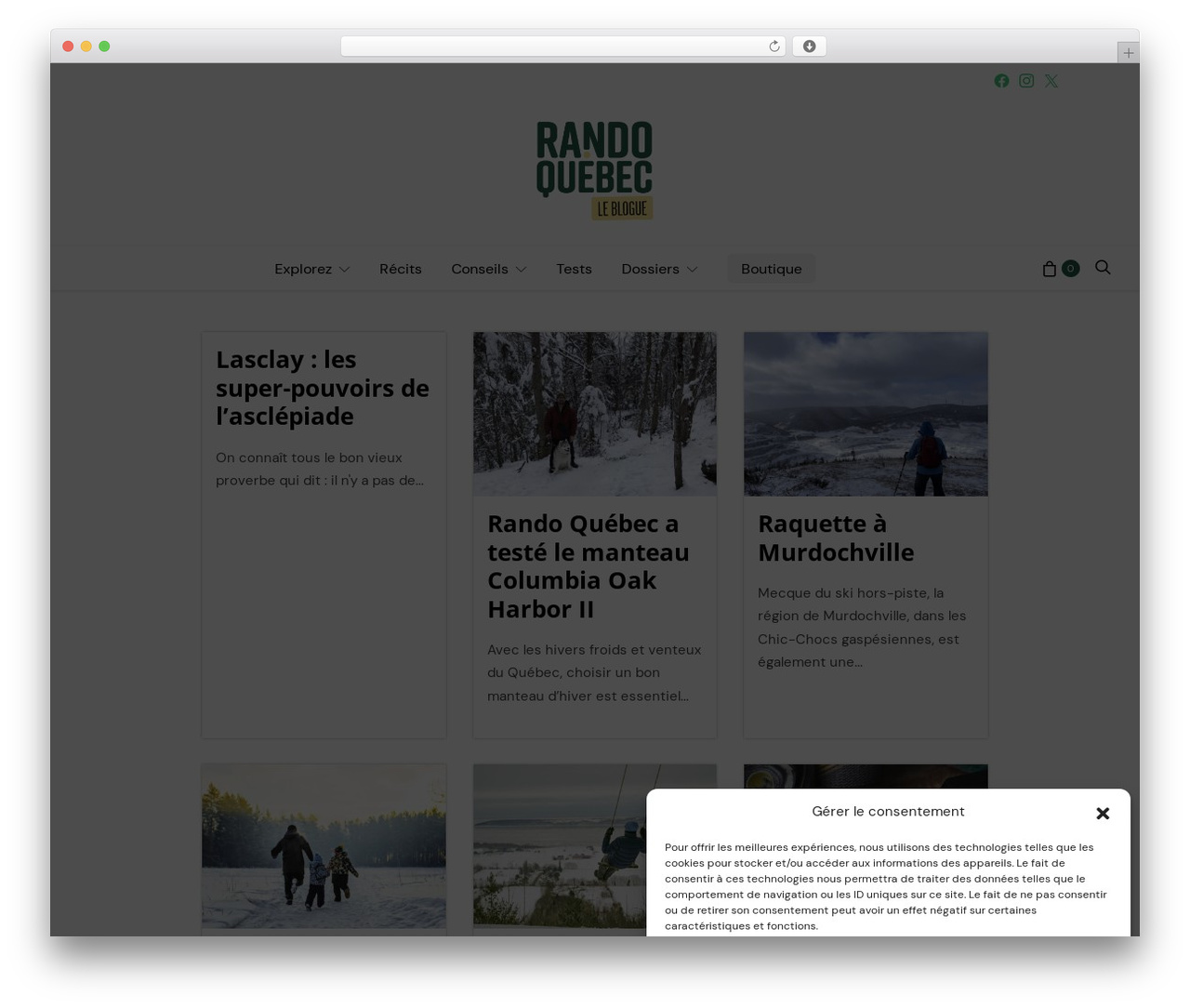Expand the Explorez menu chevron
This screenshot has height=1008, width=1190.
point(344,270)
